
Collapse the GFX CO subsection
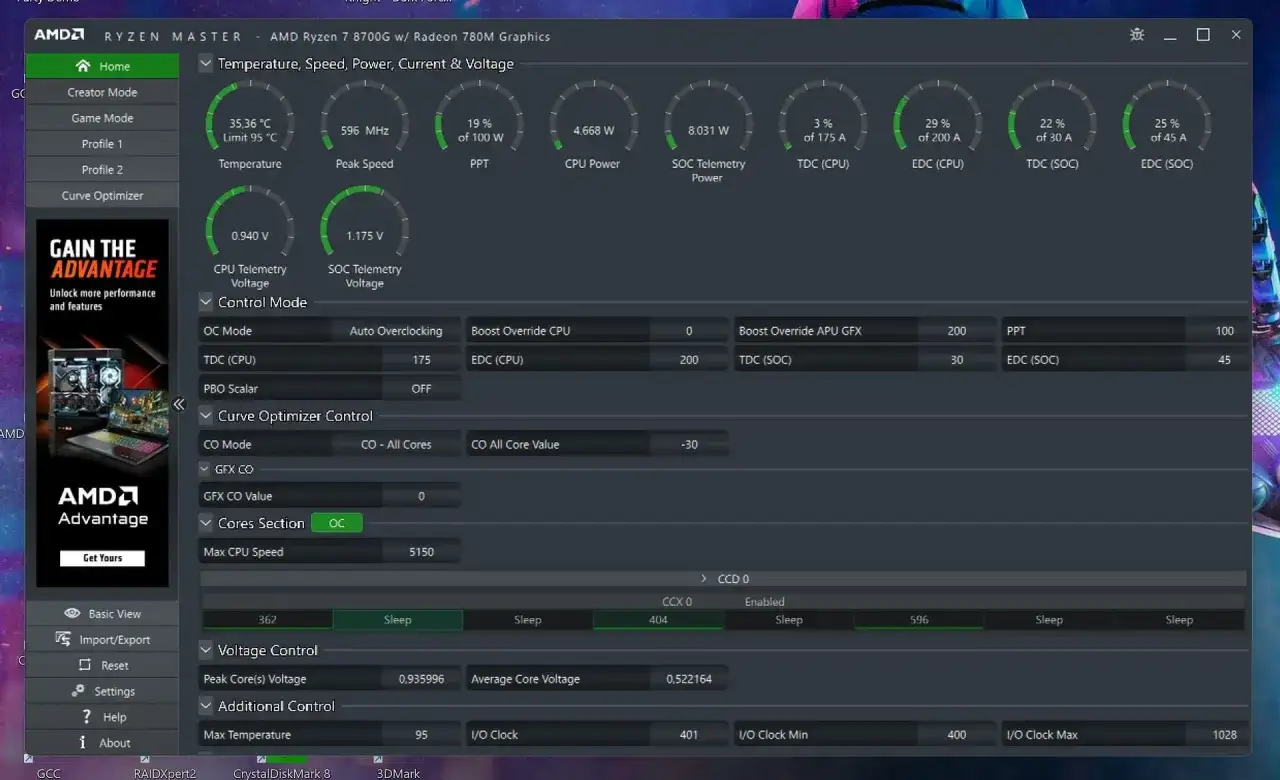pyautogui.click(x=205, y=469)
